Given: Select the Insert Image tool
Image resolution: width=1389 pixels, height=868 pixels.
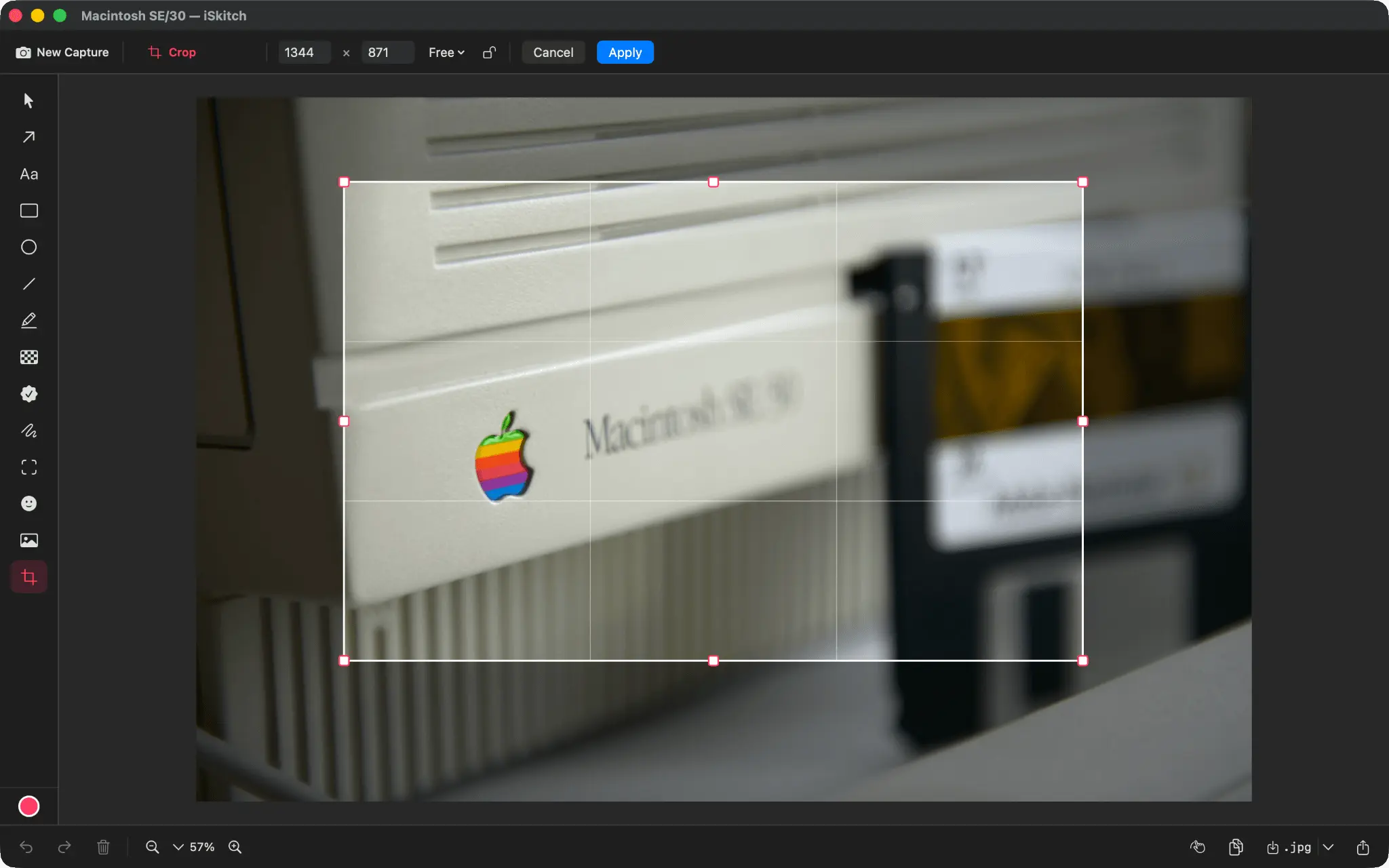Looking at the screenshot, I should (x=28, y=540).
